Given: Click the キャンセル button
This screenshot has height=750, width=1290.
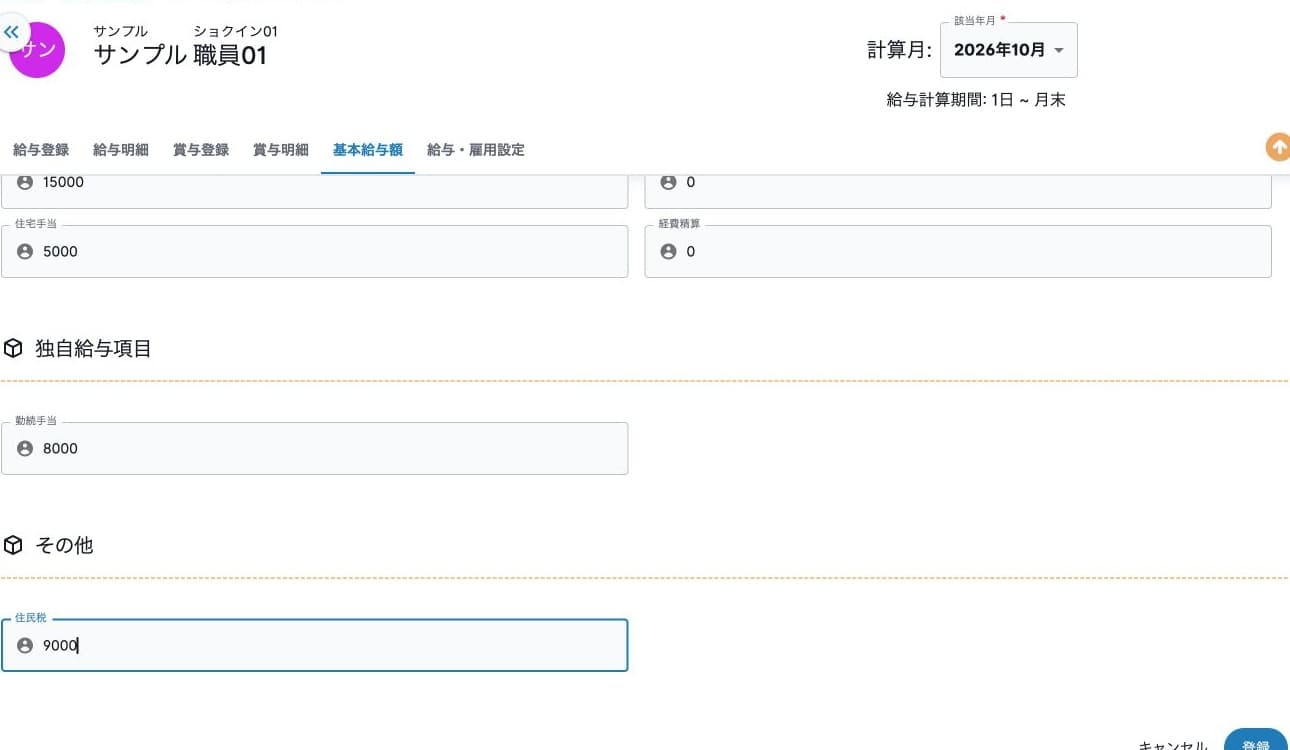Looking at the screenshot, I should pos(1174,745).
